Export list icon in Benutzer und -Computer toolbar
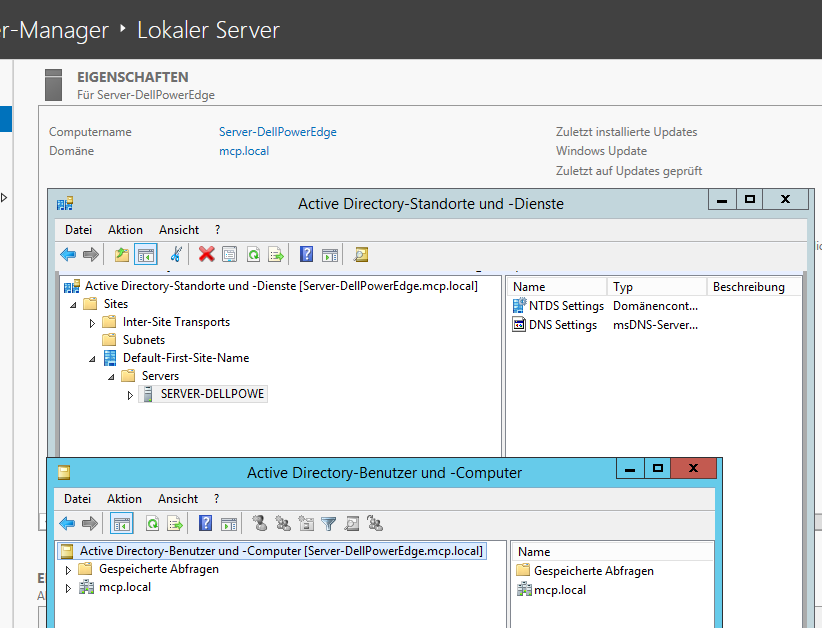 [x=175, y=524]
